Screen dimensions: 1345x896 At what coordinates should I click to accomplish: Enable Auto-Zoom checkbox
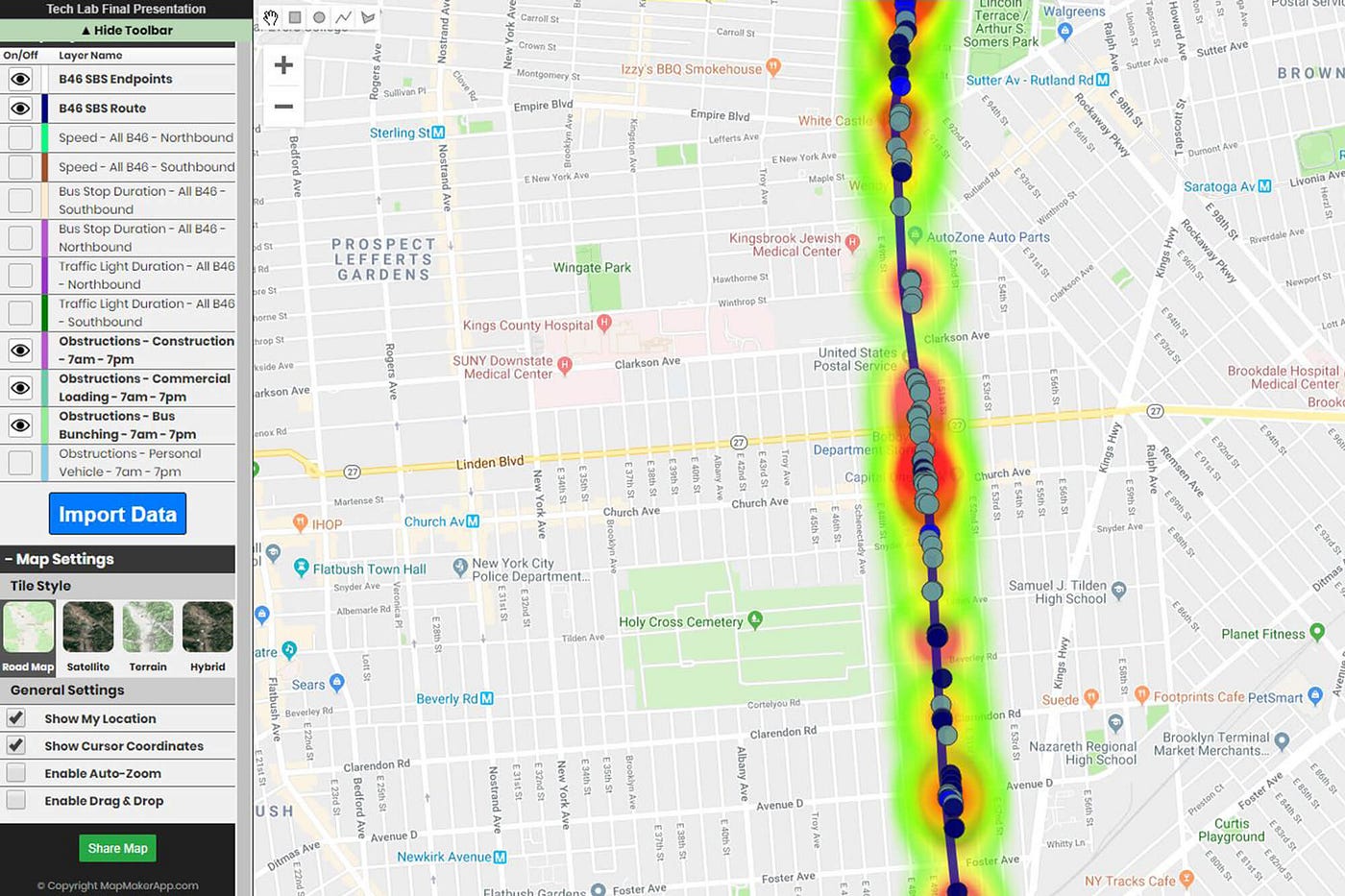(x=15, y=773)
